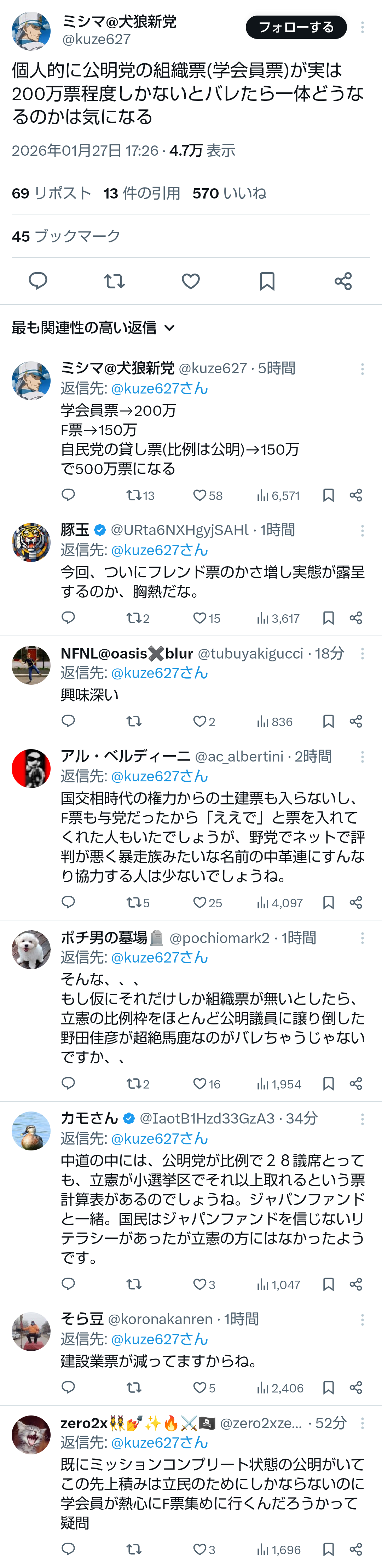Like the main post heart icon

click(191, 281)
